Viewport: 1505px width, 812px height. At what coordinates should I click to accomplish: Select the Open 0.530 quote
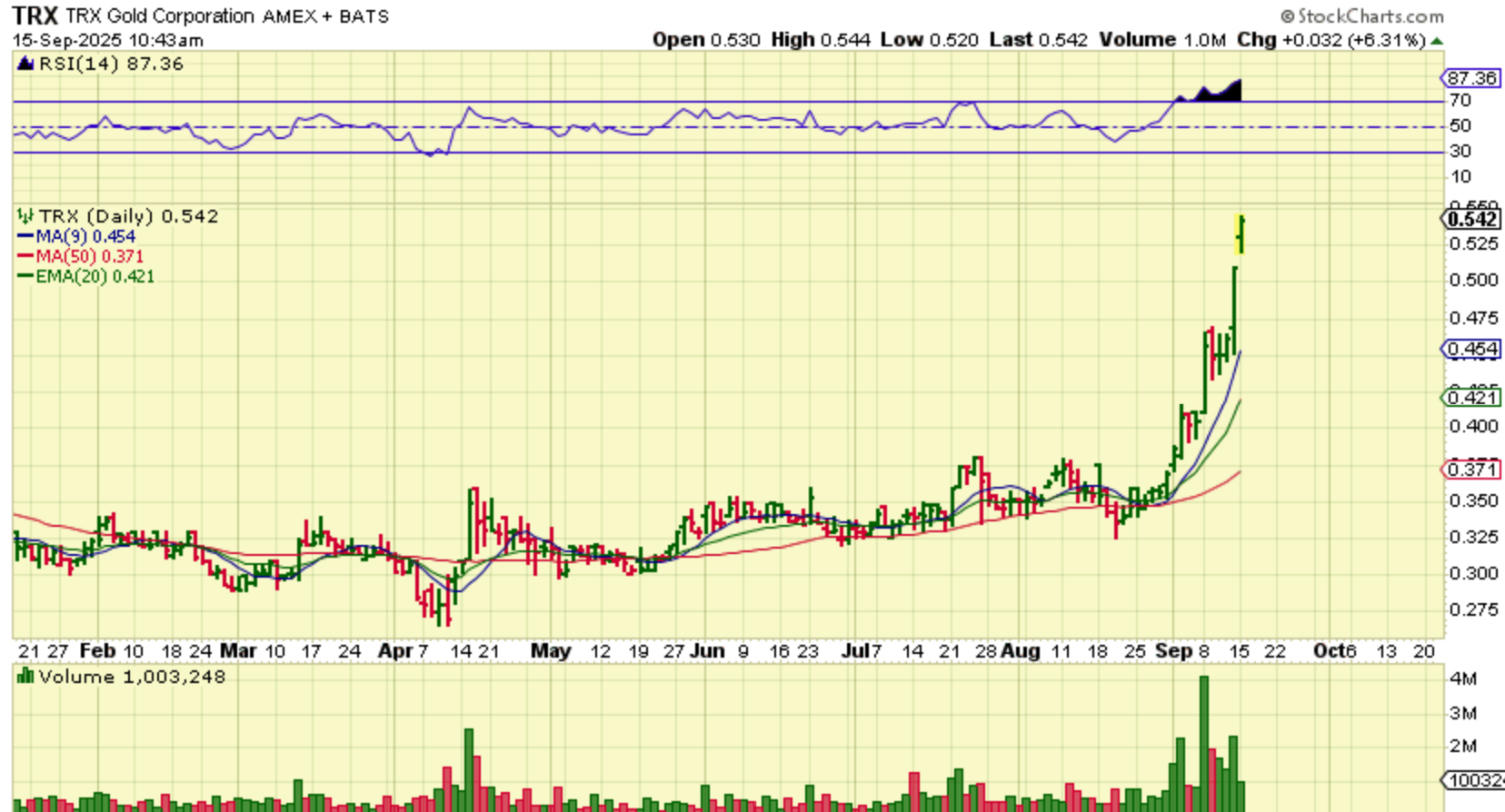(706, 40)
